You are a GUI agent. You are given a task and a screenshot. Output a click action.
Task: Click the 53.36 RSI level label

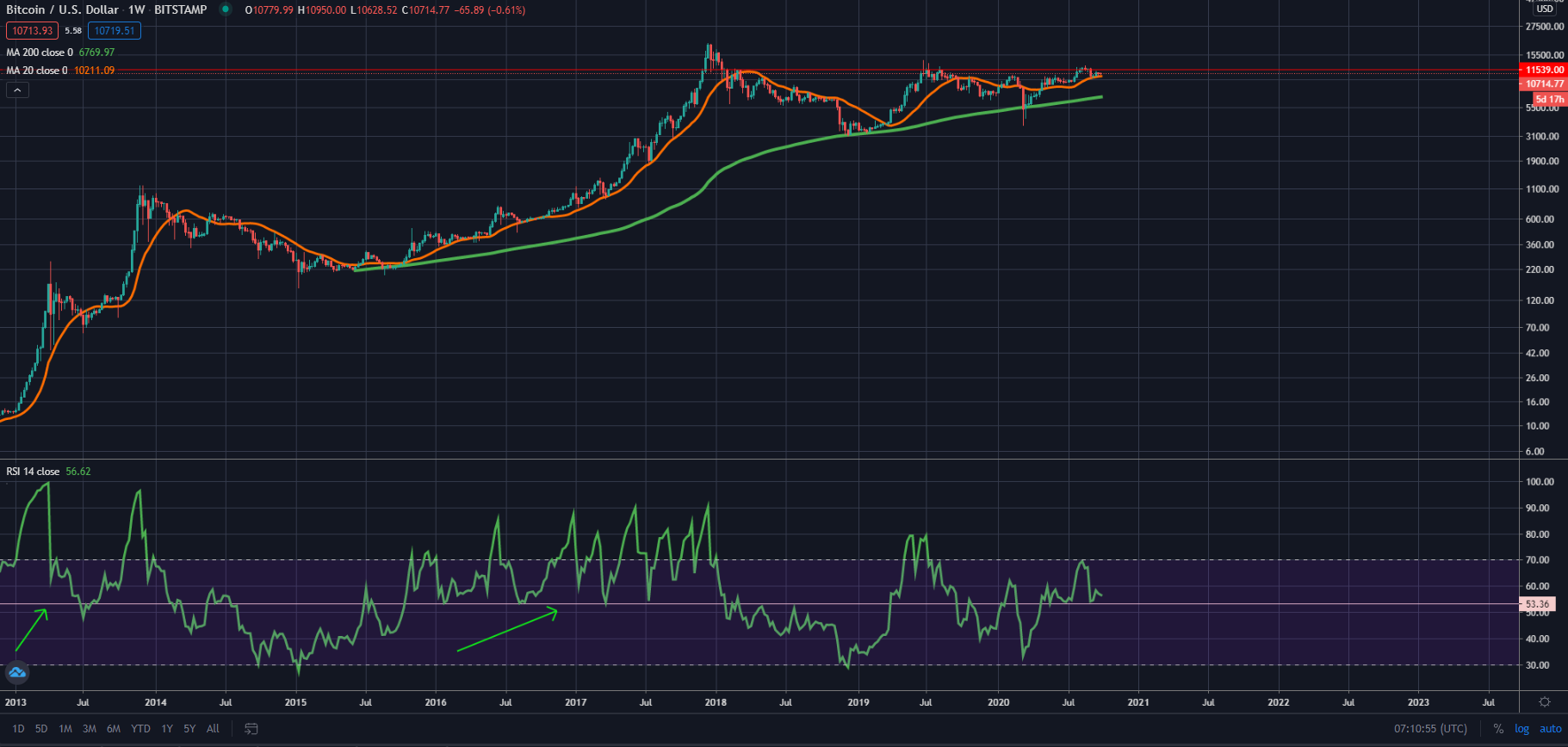click(1537, 604)
